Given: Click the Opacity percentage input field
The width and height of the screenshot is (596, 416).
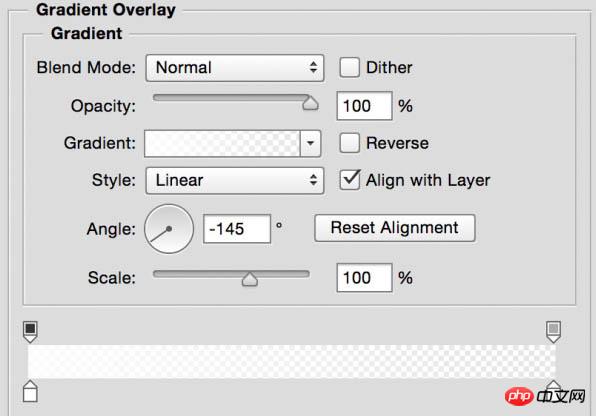Looking at the screenshot, I should (x=364, y=106).
